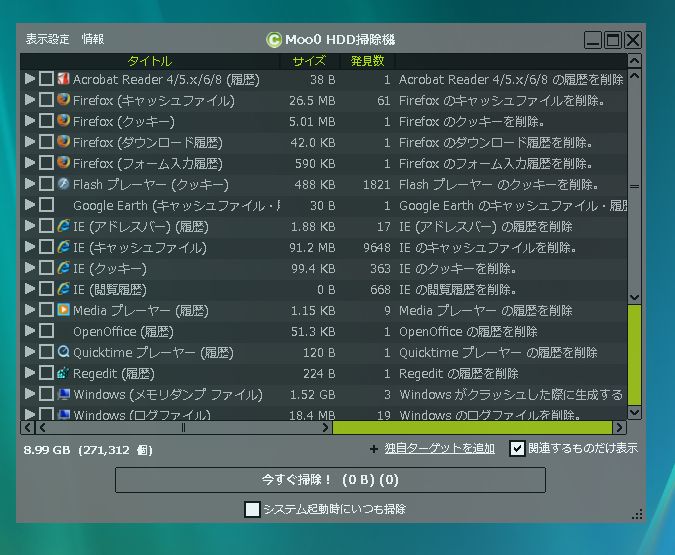Select the OpenOffice (履歴) row title
The width and height of the screenshot is (675, 555).
coord(123,332)
